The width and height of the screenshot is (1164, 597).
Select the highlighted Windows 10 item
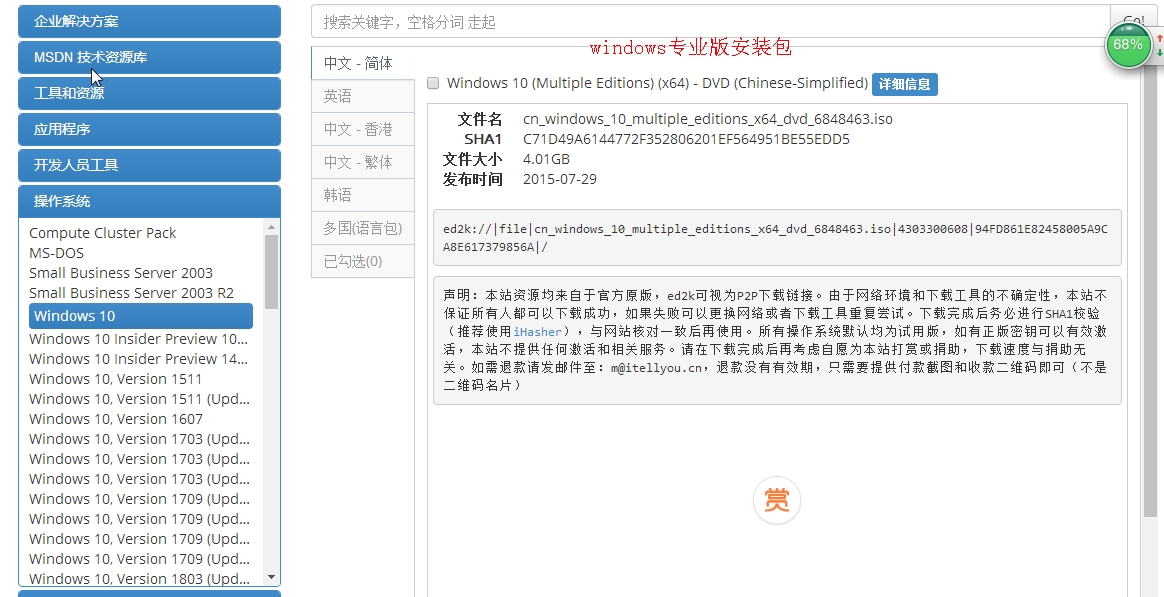click(x=141, y=316)
